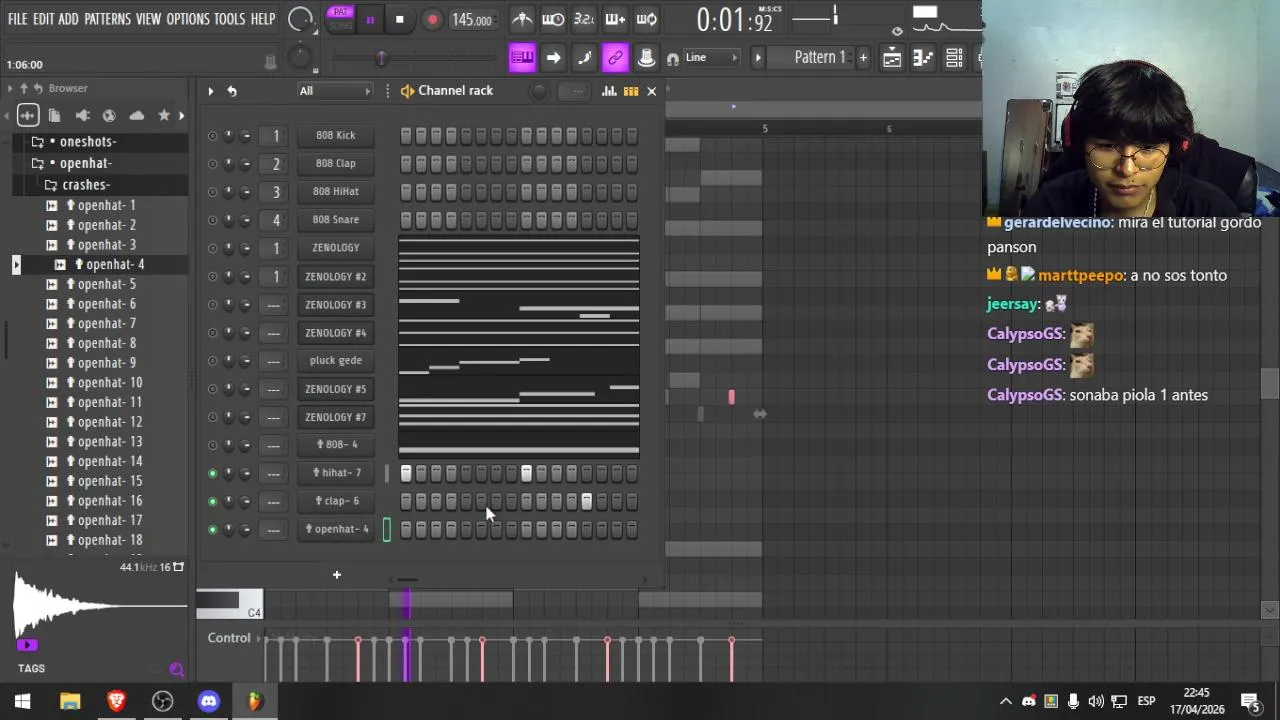Select sample openhat- 12 in browser

(x=109, y=422)
